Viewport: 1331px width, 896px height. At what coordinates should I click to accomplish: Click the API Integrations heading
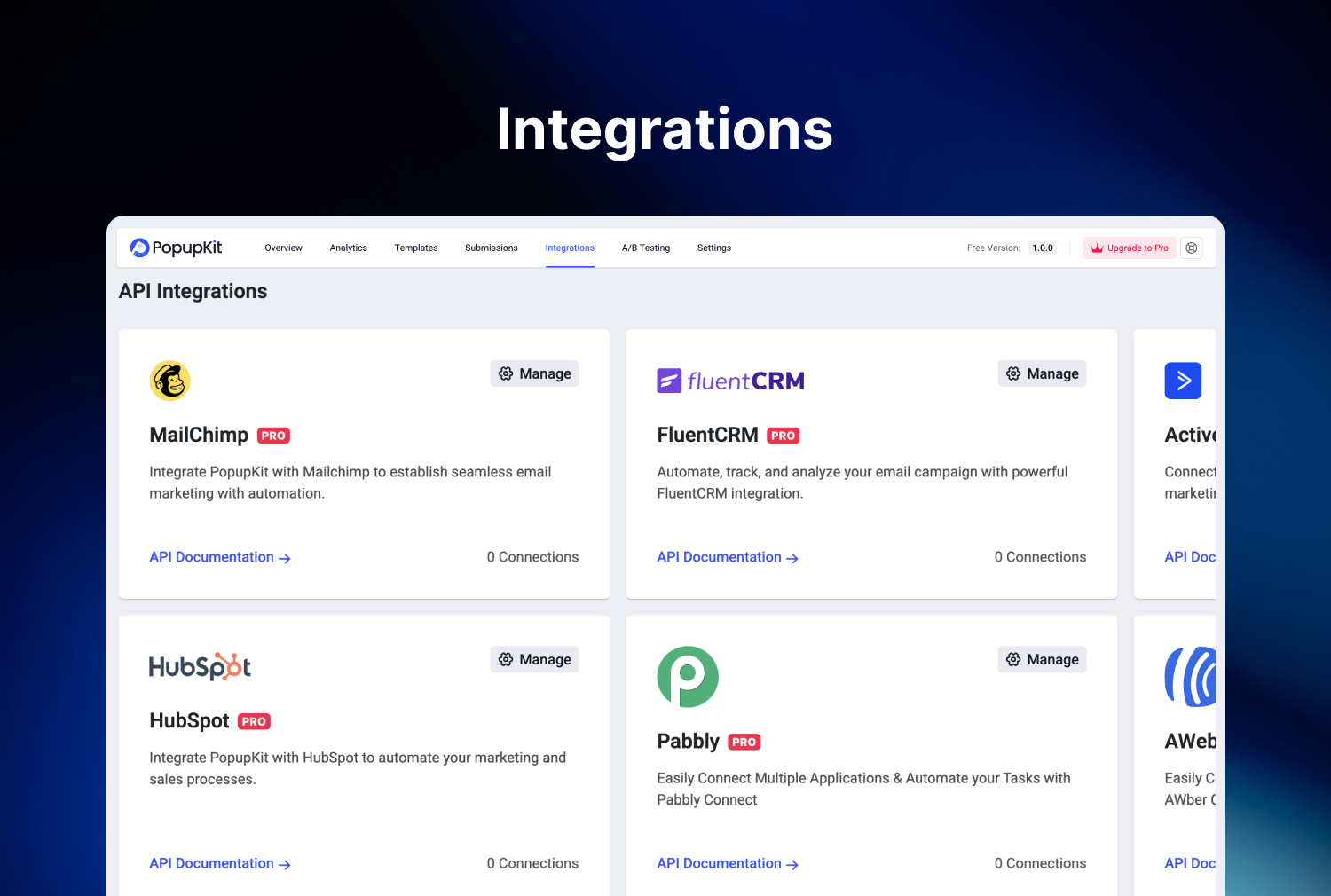tap(193, 291)
